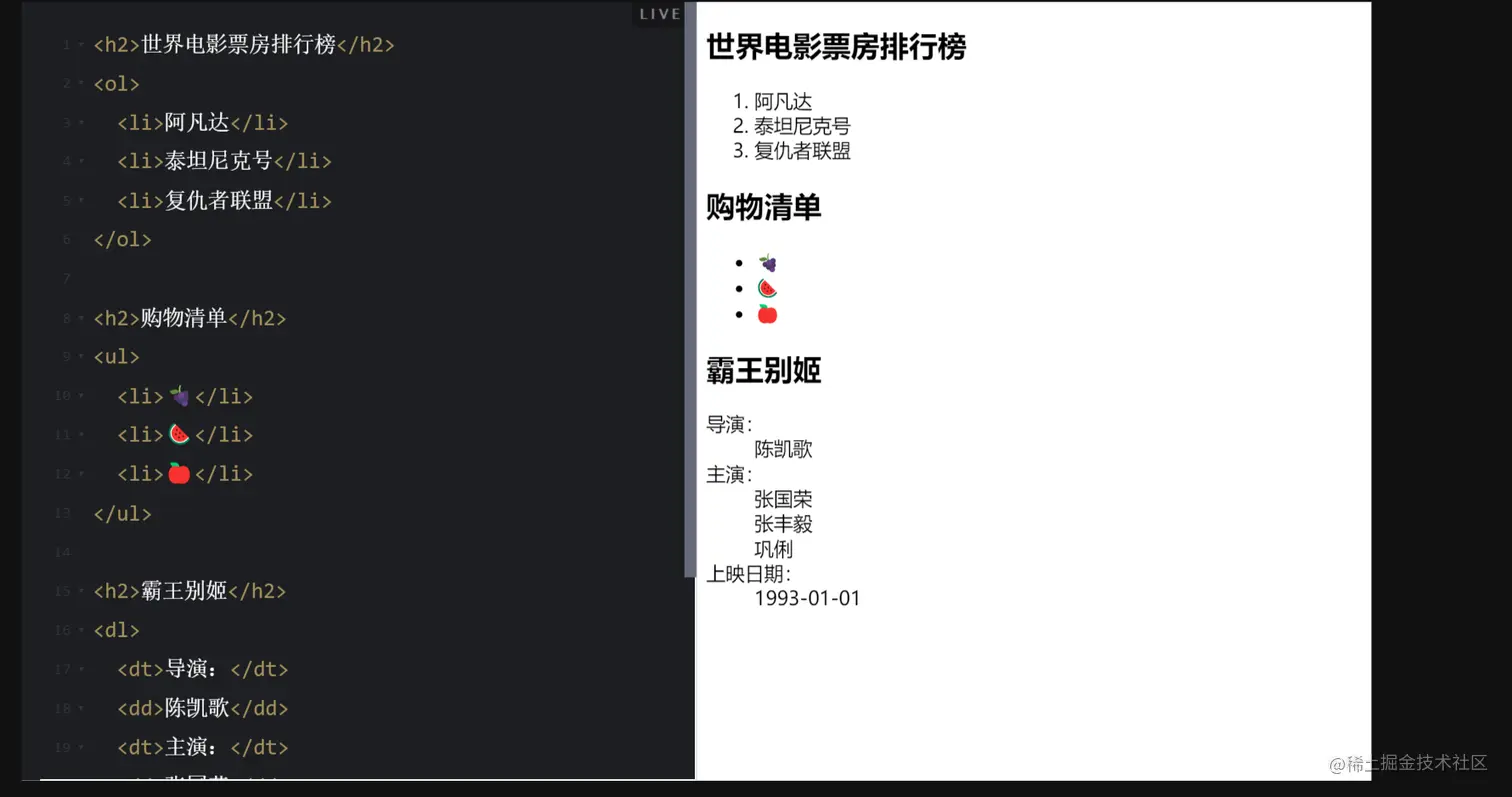Fold line 4 containing 泰坦尼克号 in the editor
The height and width of the screenshot is (797, 1512).
click(81, 162)
